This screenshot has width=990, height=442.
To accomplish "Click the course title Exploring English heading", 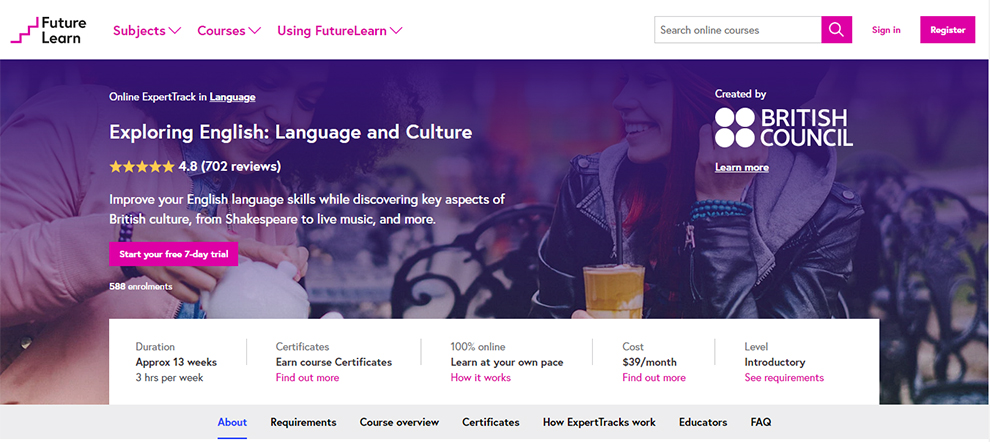I will pyautogui.click(x=290, y=133).
